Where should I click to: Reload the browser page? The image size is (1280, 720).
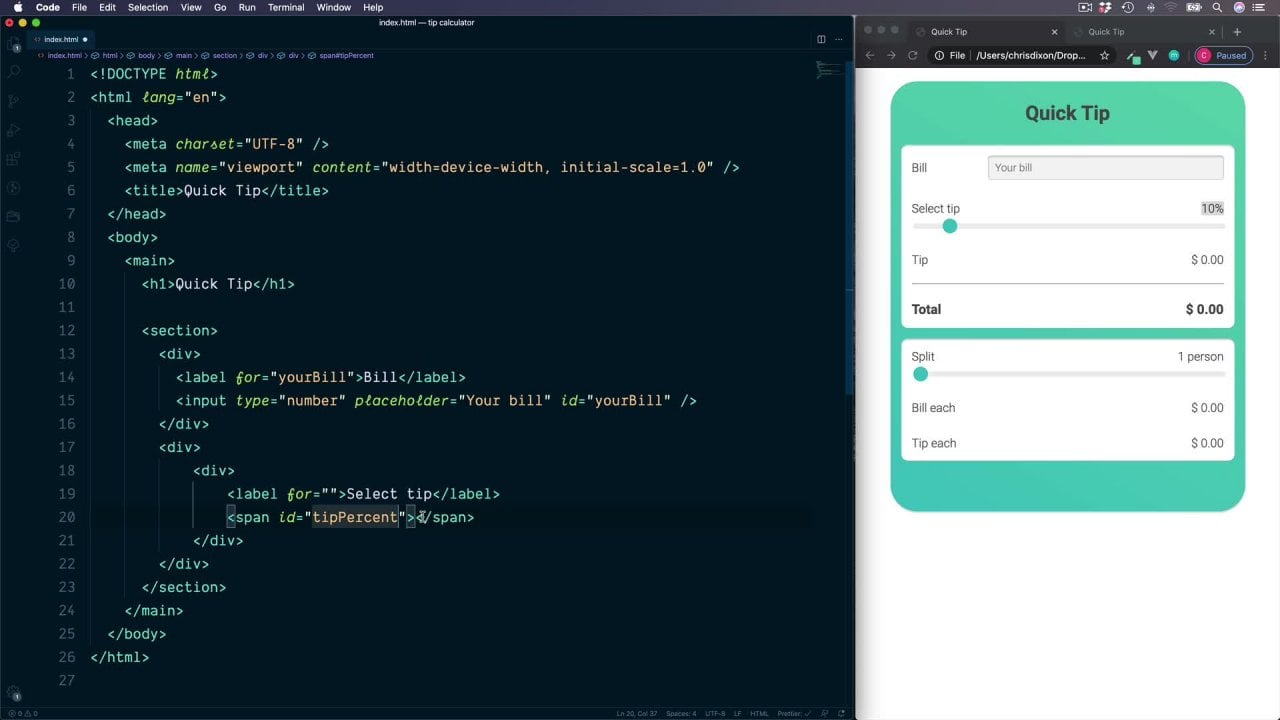912,55
